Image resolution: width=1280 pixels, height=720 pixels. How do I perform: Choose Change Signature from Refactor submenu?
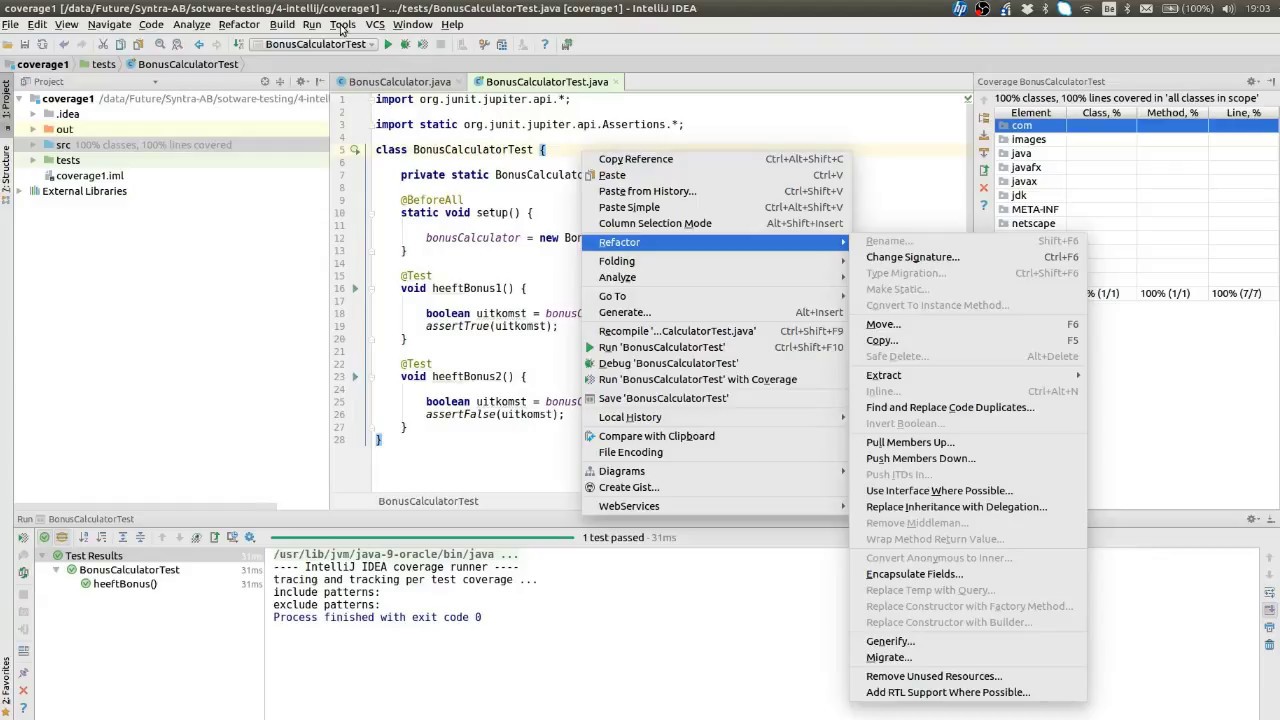(x=968, y=257)
